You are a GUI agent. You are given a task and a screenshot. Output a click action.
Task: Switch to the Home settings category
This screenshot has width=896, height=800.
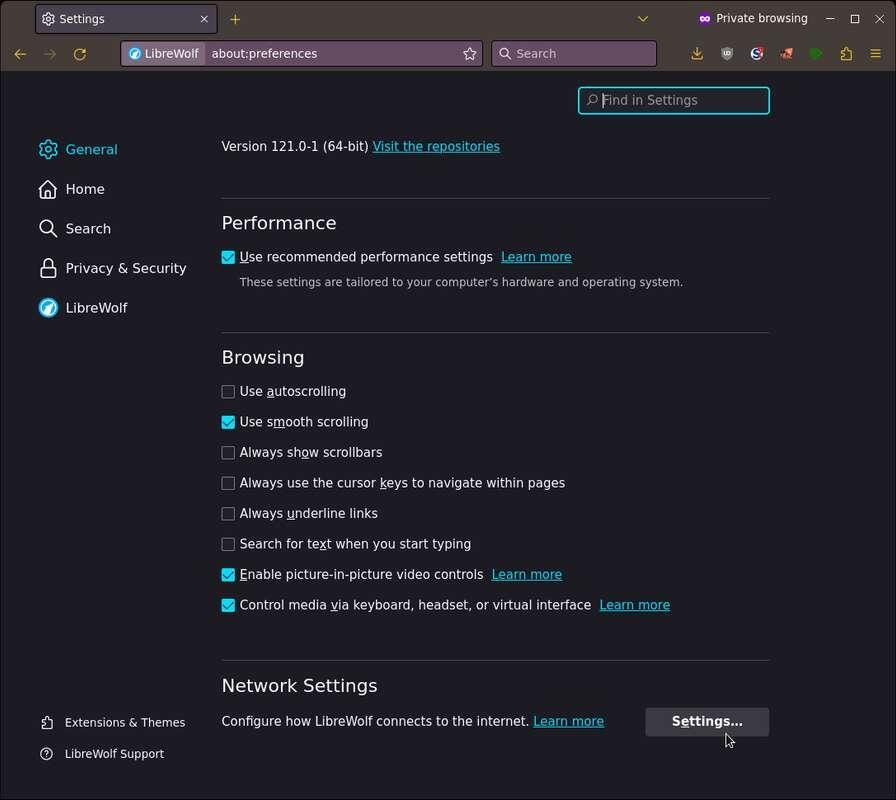click(x=85, y=189)
